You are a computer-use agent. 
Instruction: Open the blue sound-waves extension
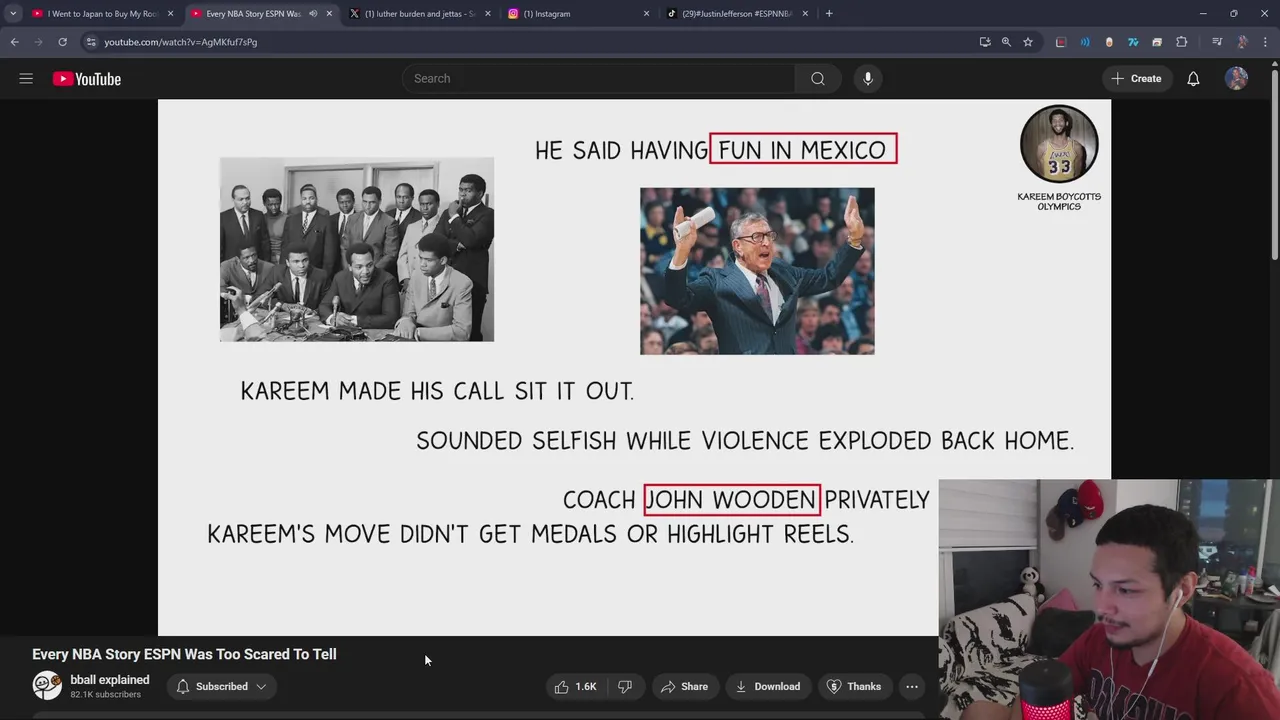click(1085, 42)
